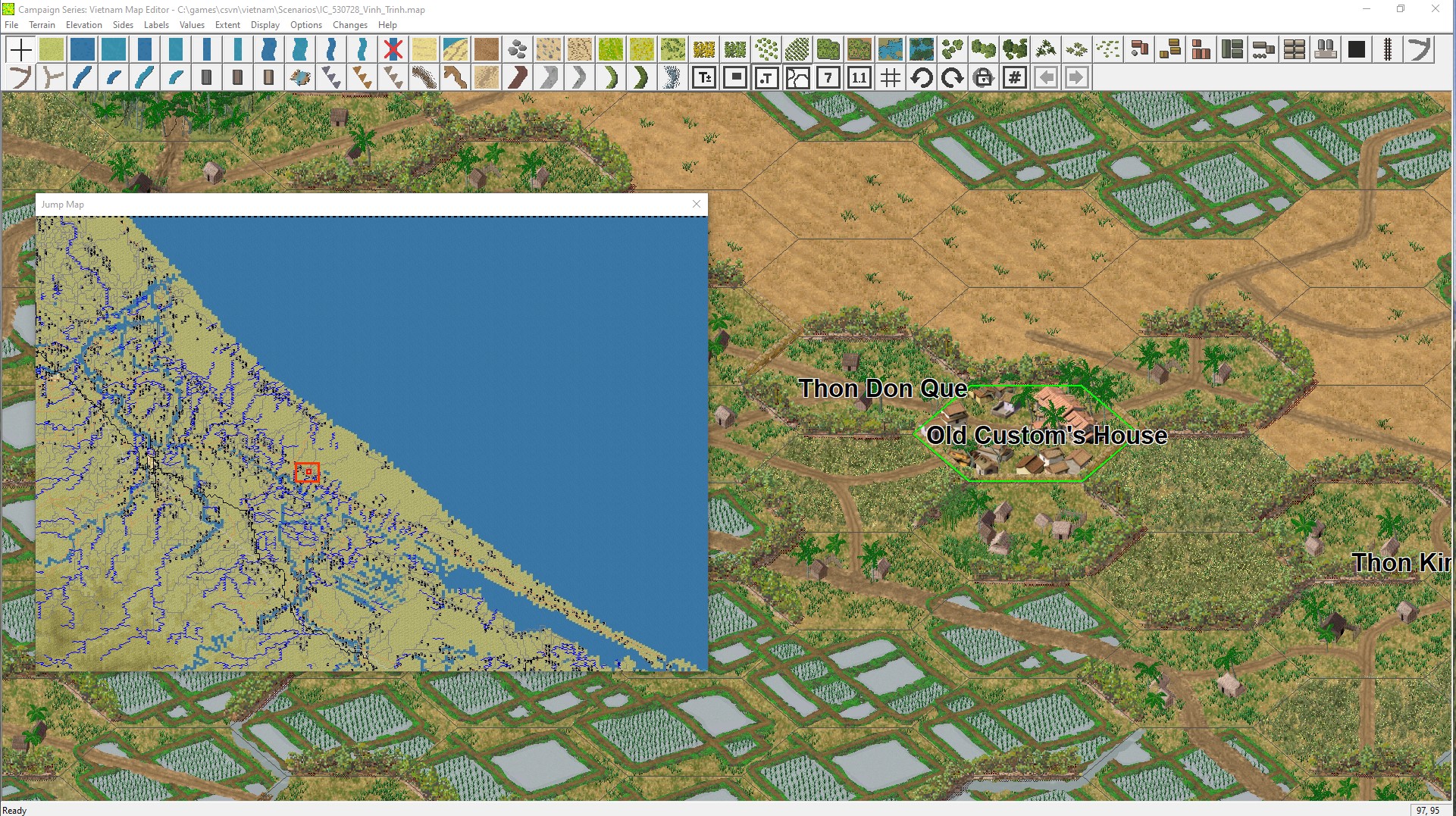Select the brown dirt terrain tool
This screenshot has width=1456, height=816.
pyautogui.click(x=486, y=49)
